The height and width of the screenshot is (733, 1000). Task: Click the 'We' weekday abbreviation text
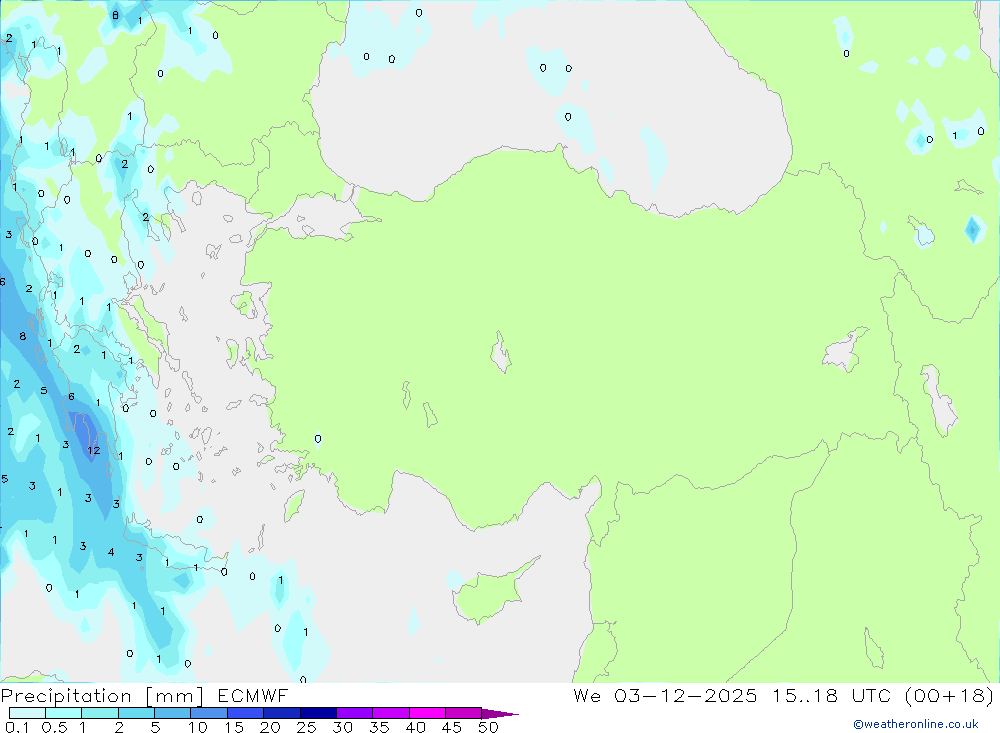[587, 695]
